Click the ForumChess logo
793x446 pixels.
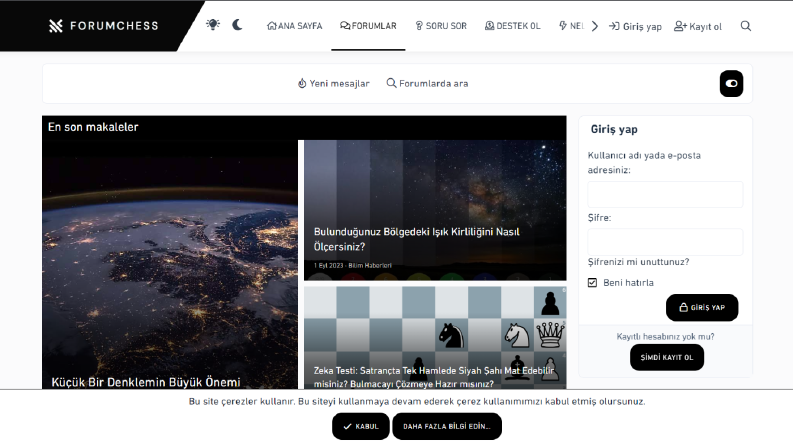104,26
